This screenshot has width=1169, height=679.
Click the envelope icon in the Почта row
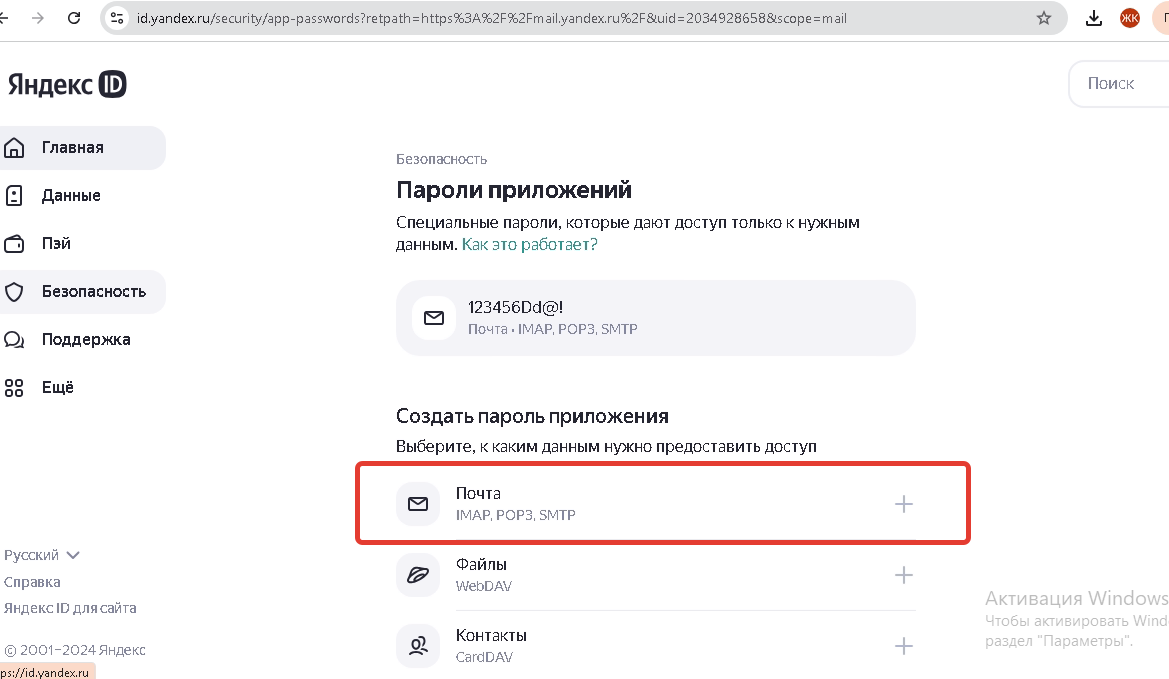[x=418, y=505]
